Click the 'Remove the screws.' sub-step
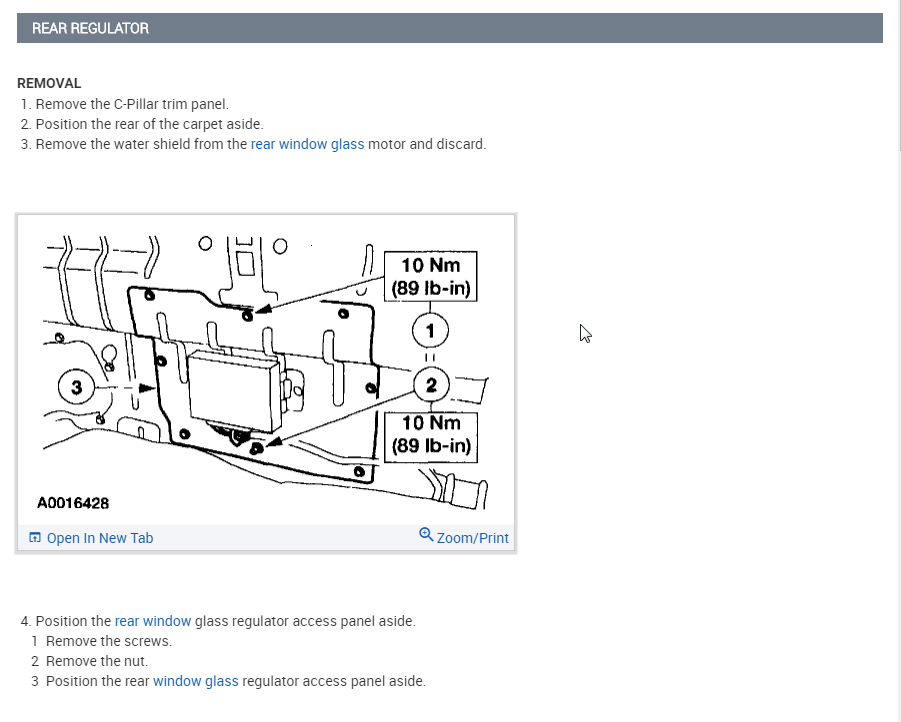Screen dimensions: 901x722 point(109,641)
